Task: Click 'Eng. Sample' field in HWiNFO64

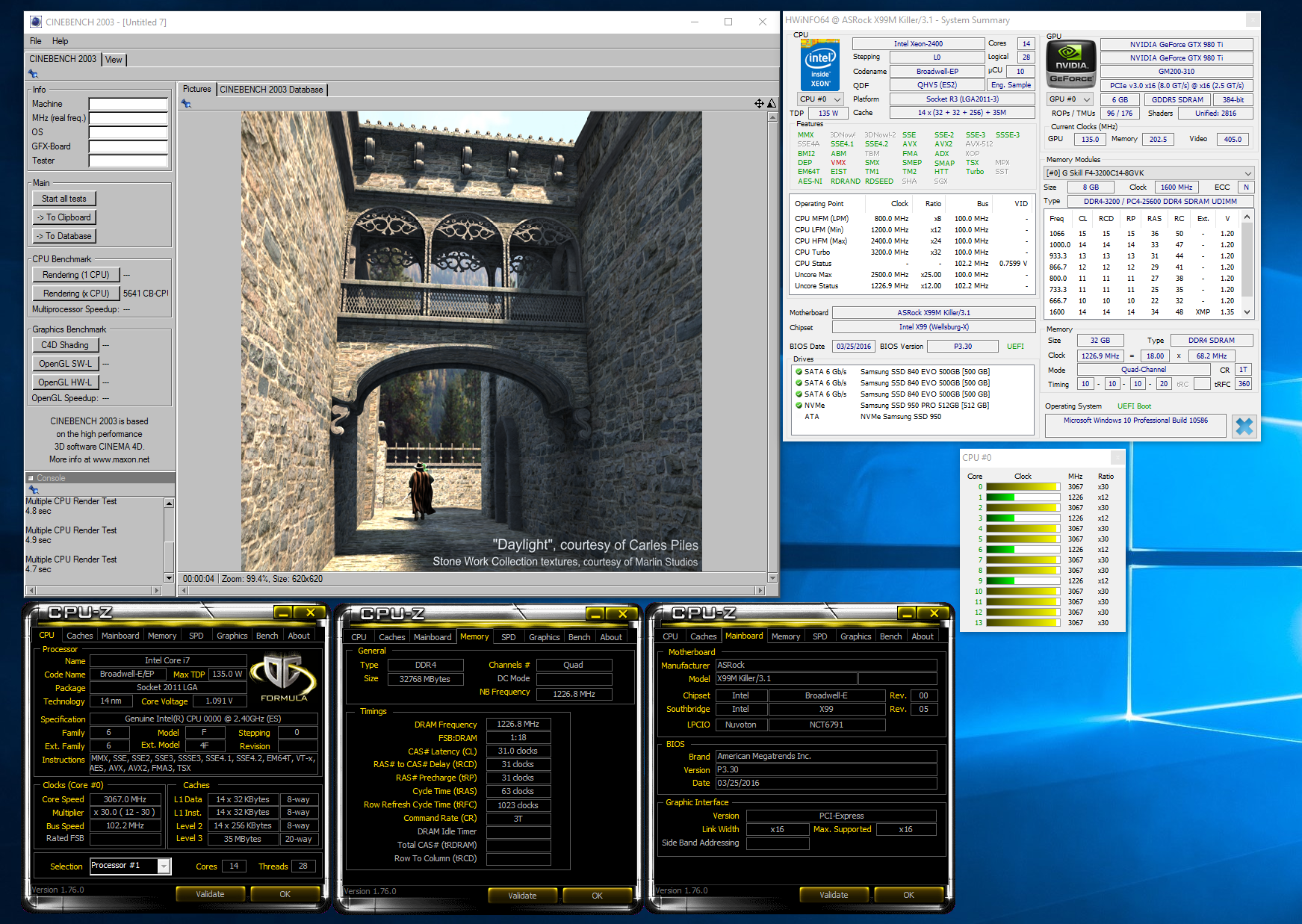Action: pyautogui.click(x=1011, y=85)
